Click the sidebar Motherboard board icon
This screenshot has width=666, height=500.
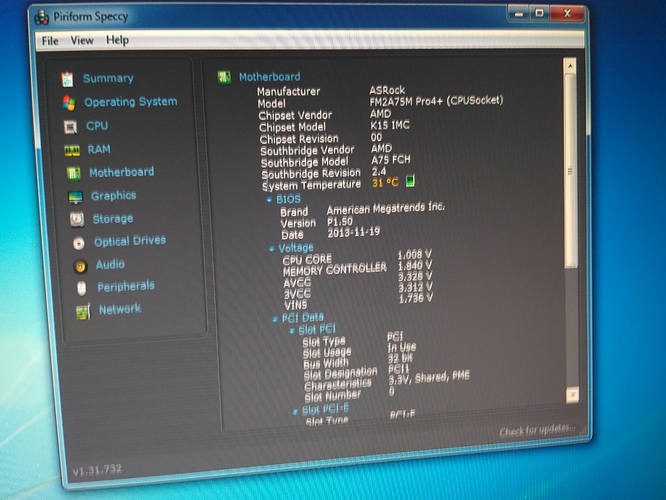74,173
